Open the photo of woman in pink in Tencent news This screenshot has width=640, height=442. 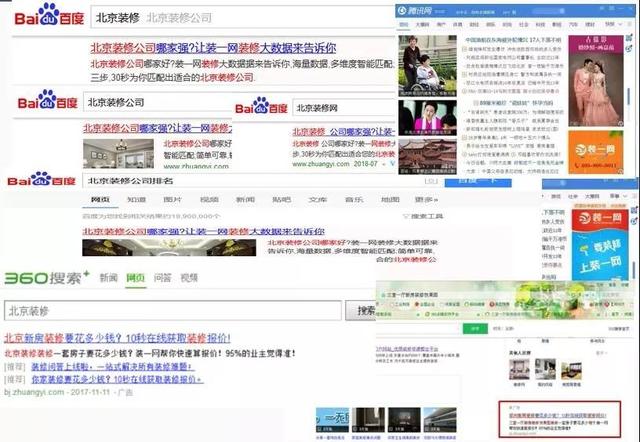427,118
